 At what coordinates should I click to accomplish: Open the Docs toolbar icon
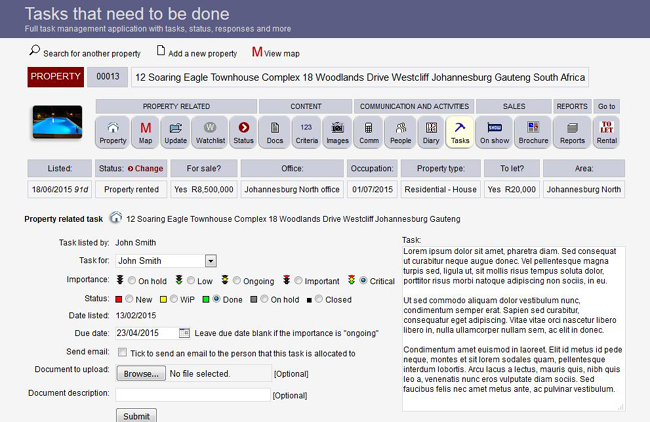pos(274,132)
